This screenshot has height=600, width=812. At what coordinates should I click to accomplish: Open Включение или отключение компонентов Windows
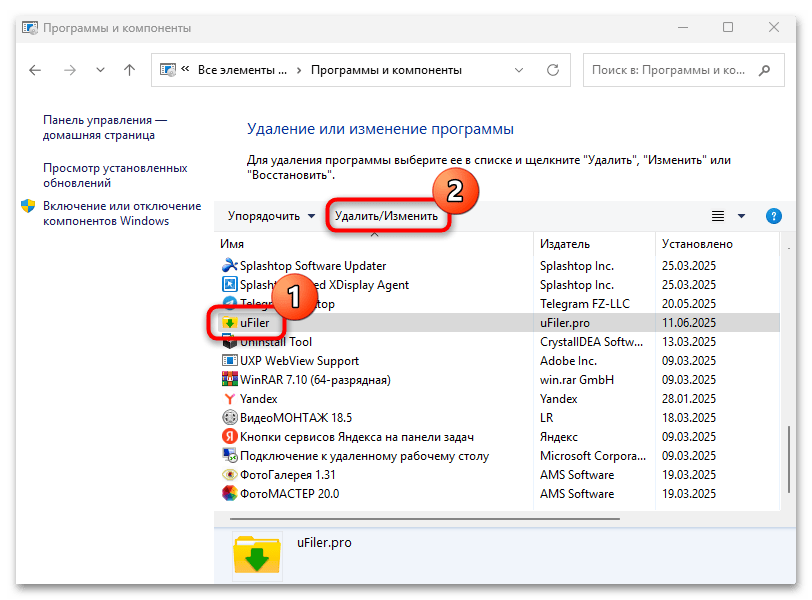[x=122, y=213]
